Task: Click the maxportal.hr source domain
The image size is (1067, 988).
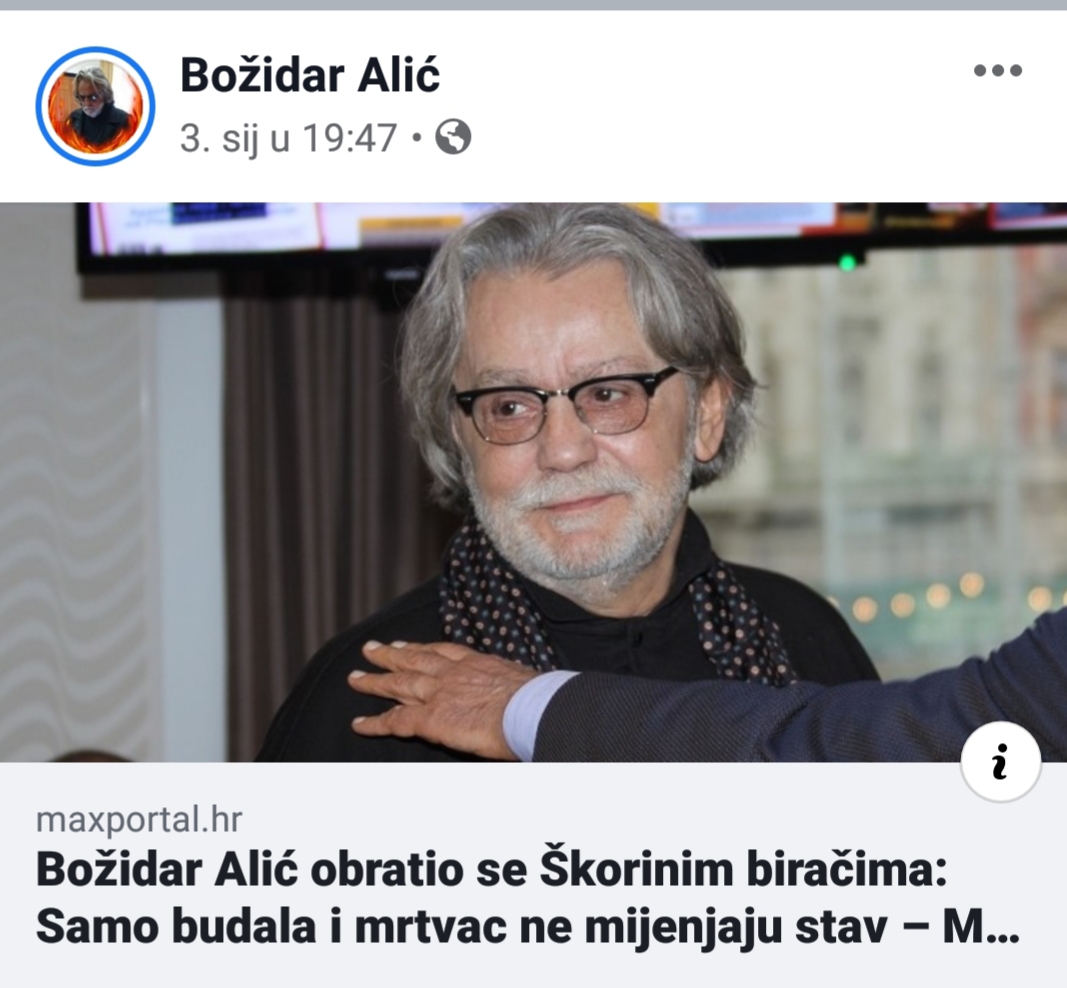Action: tap(139, 819)
